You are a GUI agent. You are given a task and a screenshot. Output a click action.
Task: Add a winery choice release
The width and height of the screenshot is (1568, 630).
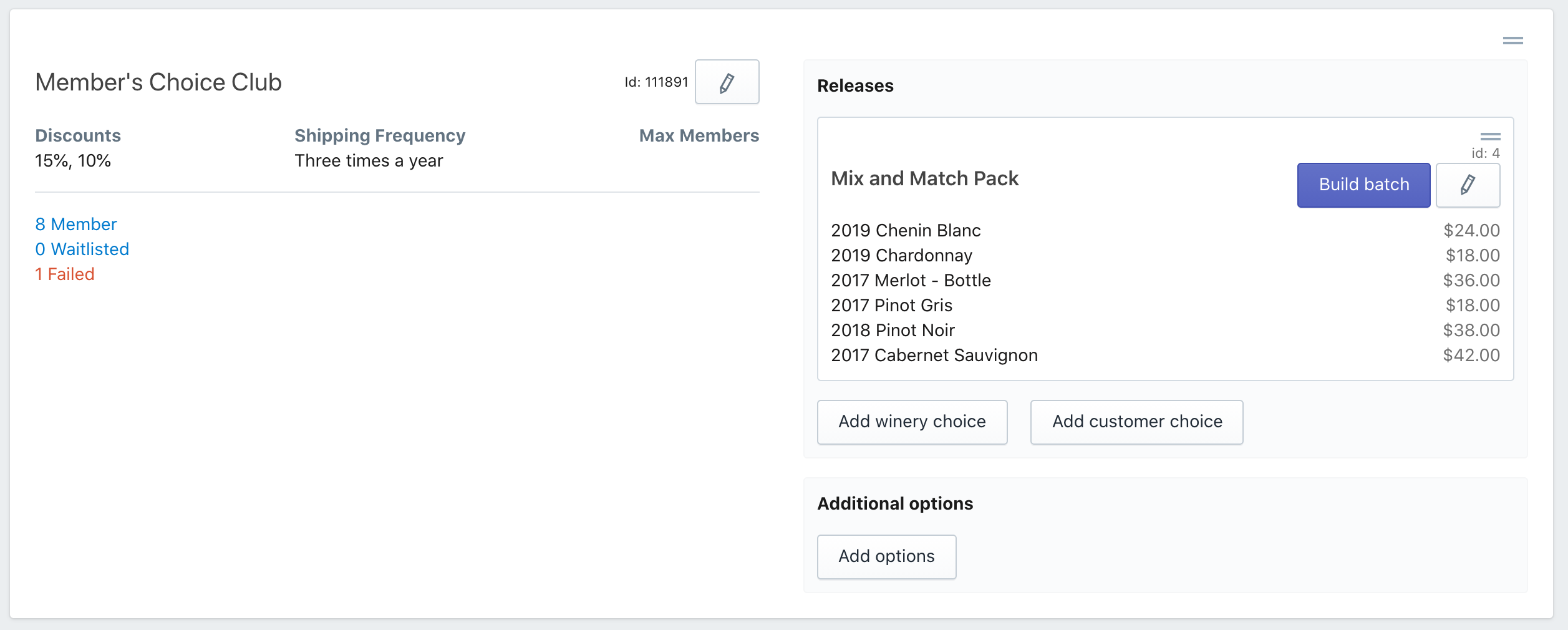[912, 422]
